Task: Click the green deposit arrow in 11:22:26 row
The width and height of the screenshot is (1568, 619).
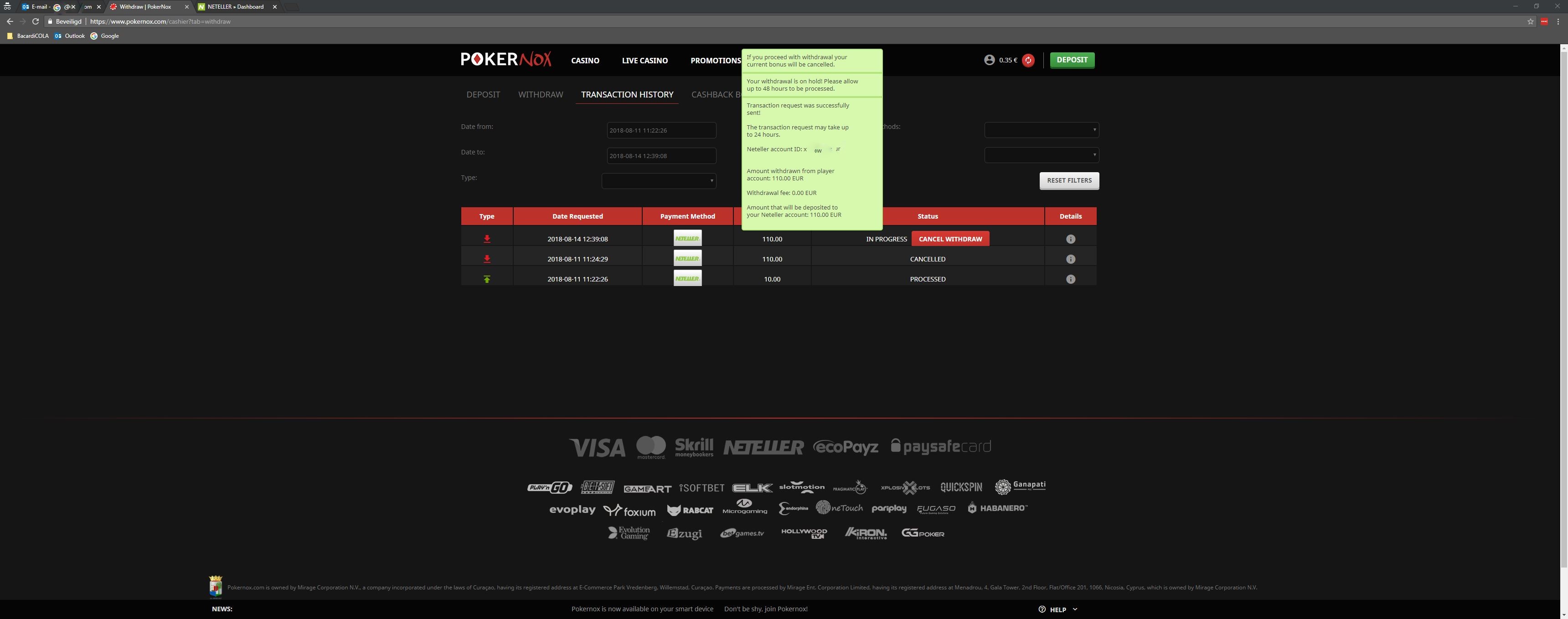Action: 487,279
